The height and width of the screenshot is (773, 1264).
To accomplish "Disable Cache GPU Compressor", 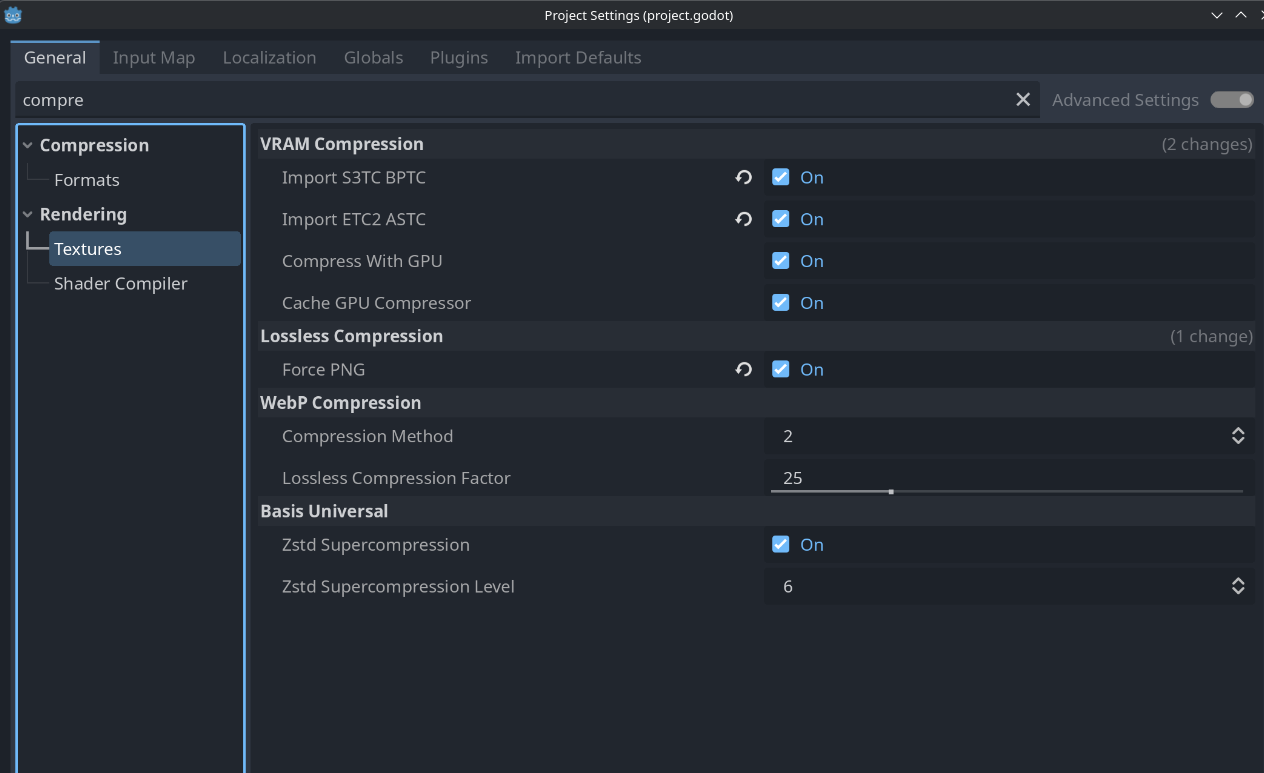I will click(781, 303).
